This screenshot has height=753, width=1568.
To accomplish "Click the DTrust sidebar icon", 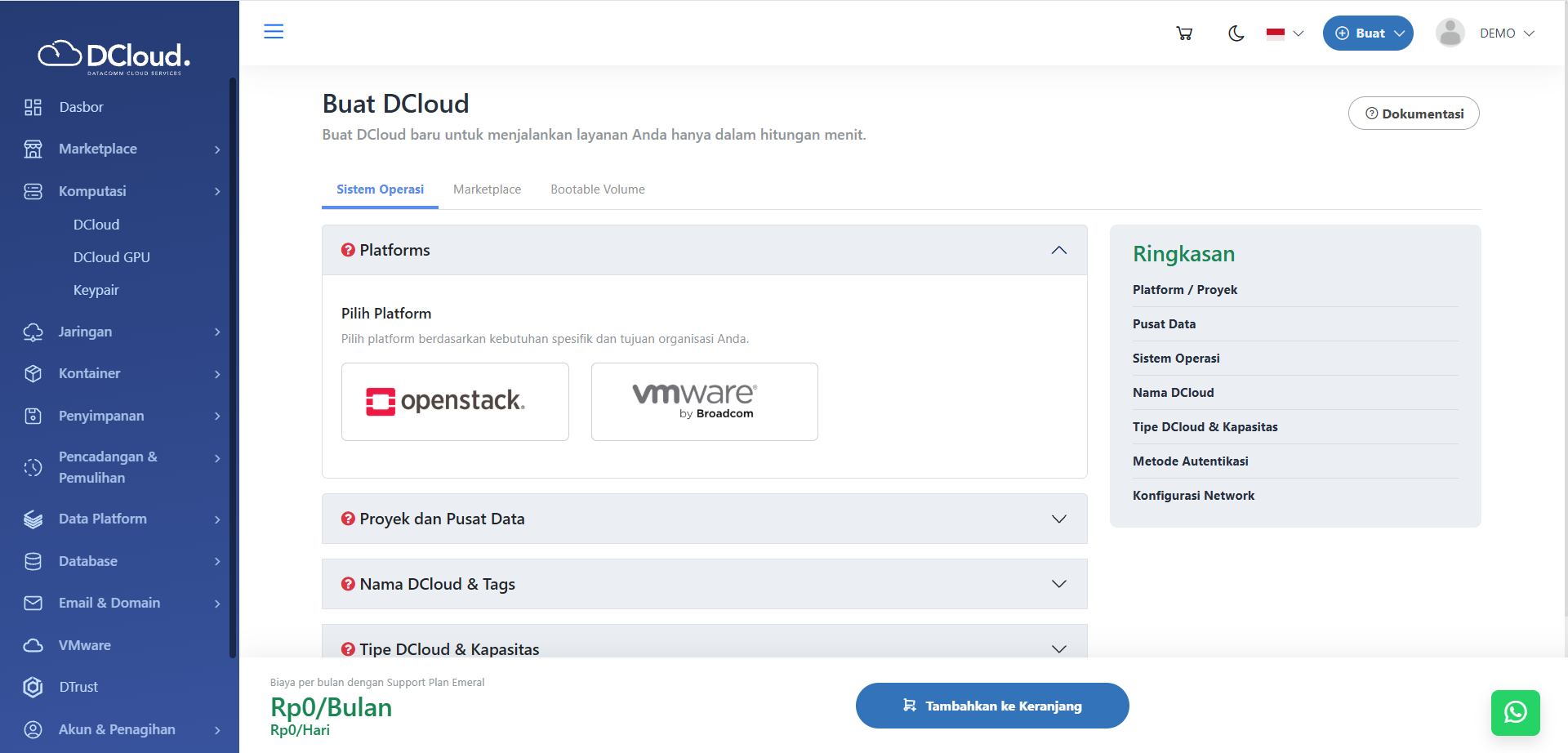I will point(33,687).
